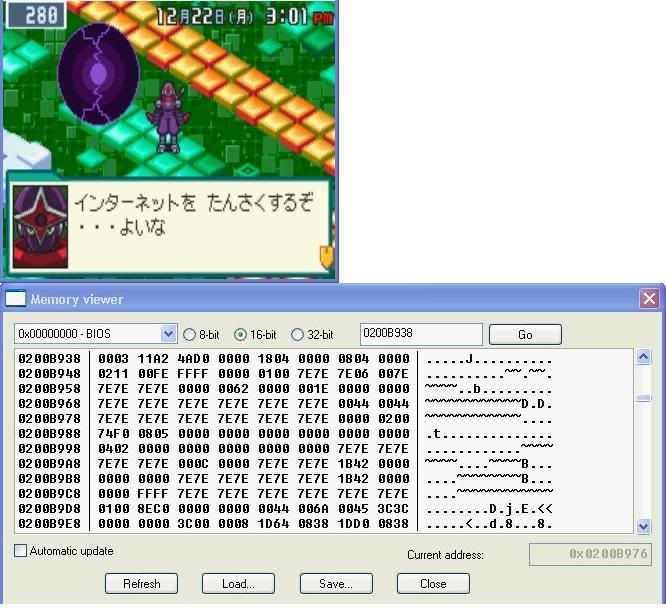Click the Memory viewer title bar icon

[x=16, y=299]
